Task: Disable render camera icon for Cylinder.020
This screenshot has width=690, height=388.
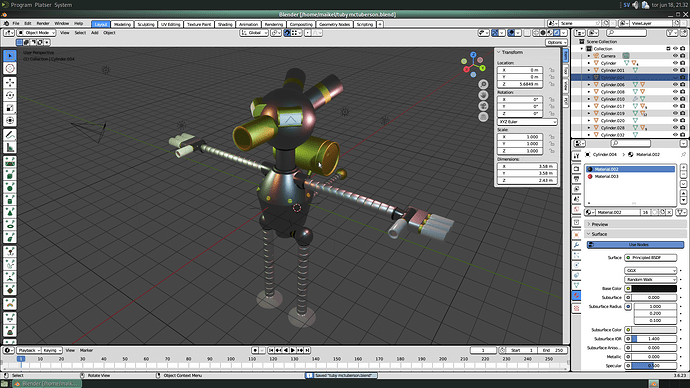Action: click(x=683, y=121)
